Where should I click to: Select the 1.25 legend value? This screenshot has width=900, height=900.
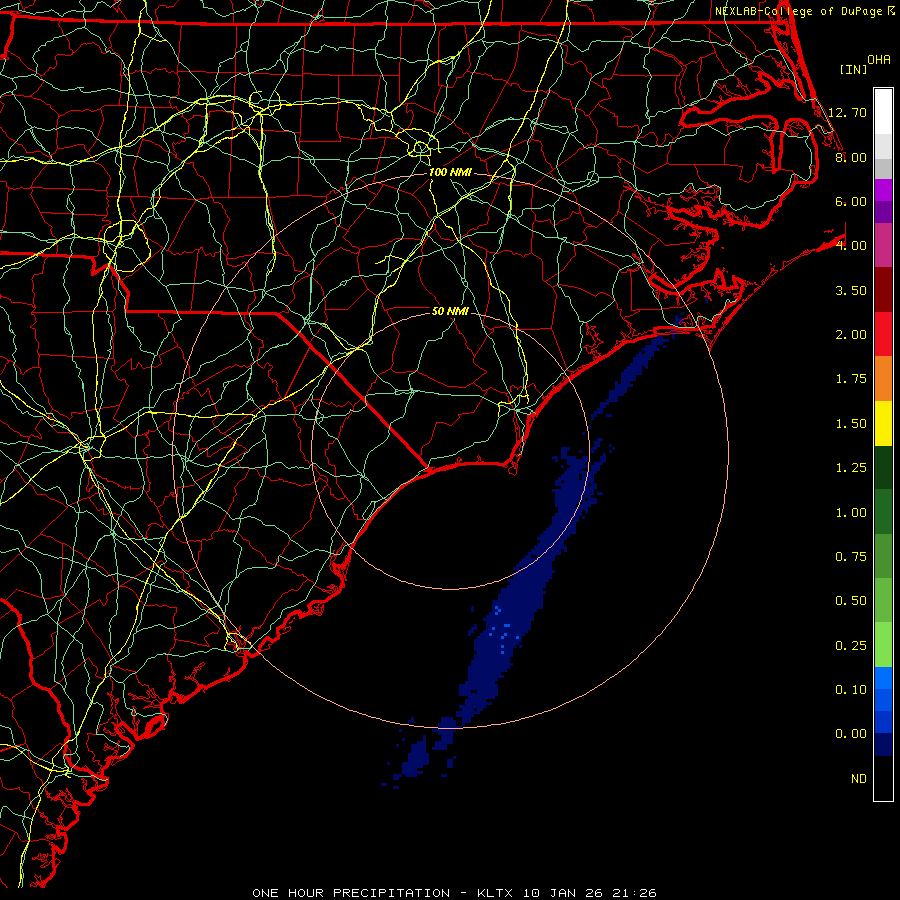[851, 468]
